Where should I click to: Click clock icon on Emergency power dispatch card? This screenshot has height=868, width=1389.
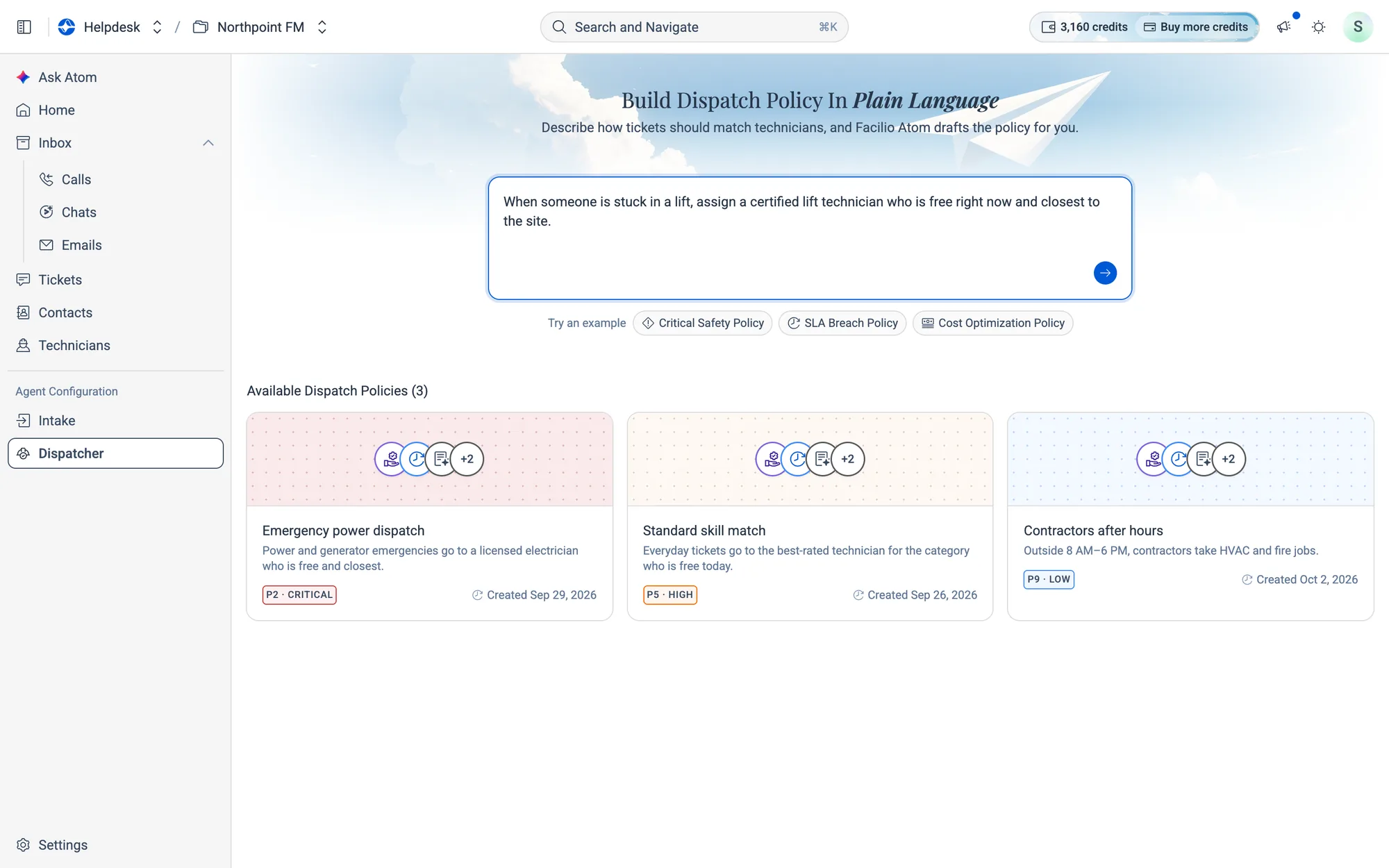tap(417, 459)
